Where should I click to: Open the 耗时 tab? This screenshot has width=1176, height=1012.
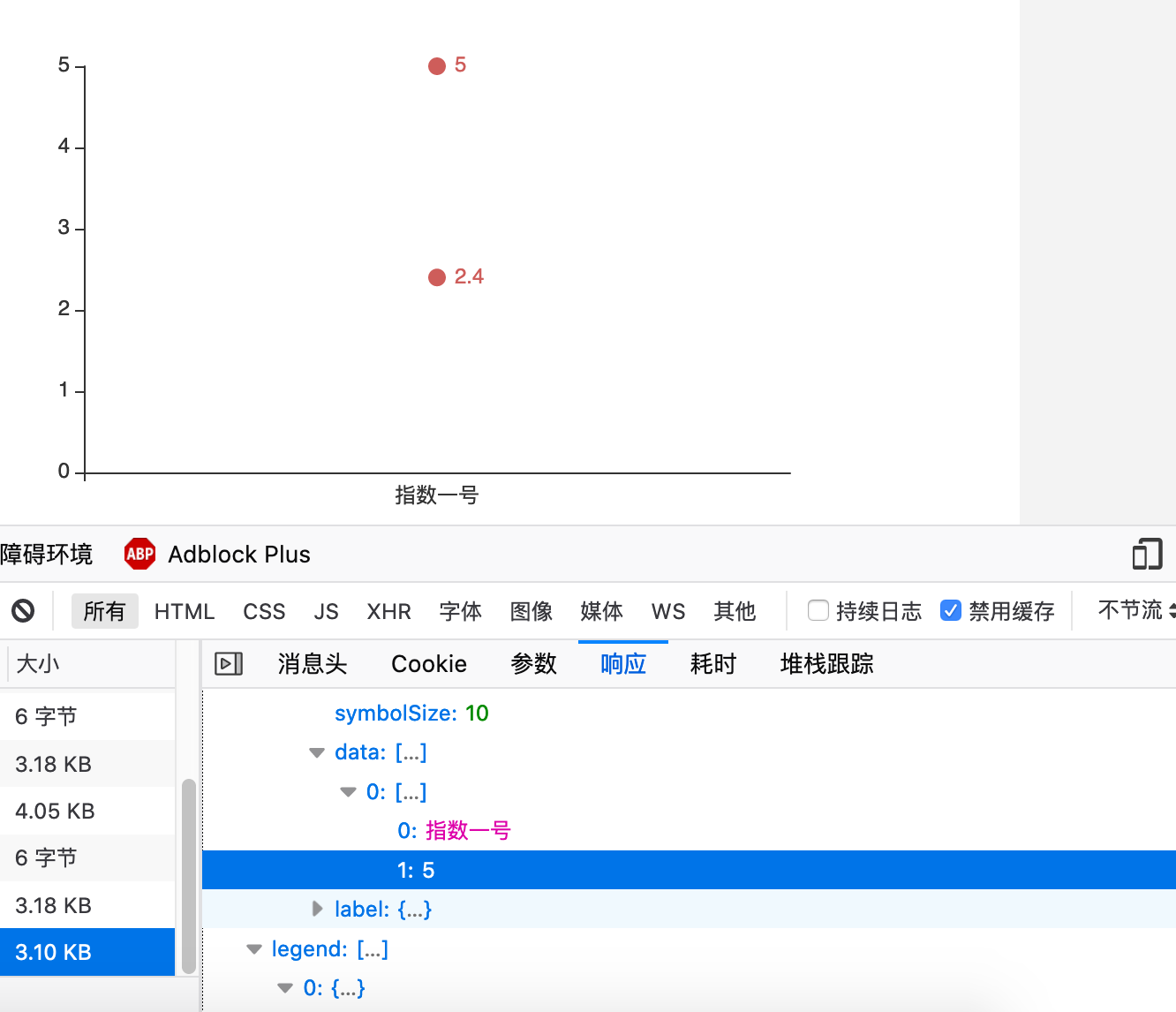coord(712,663)
